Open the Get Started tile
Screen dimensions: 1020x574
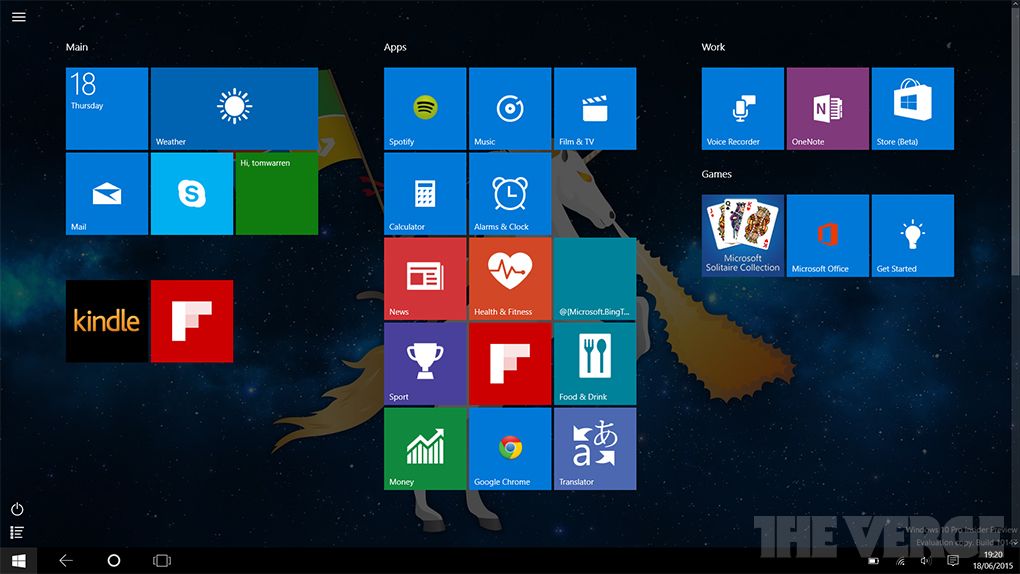coord(913,236)
